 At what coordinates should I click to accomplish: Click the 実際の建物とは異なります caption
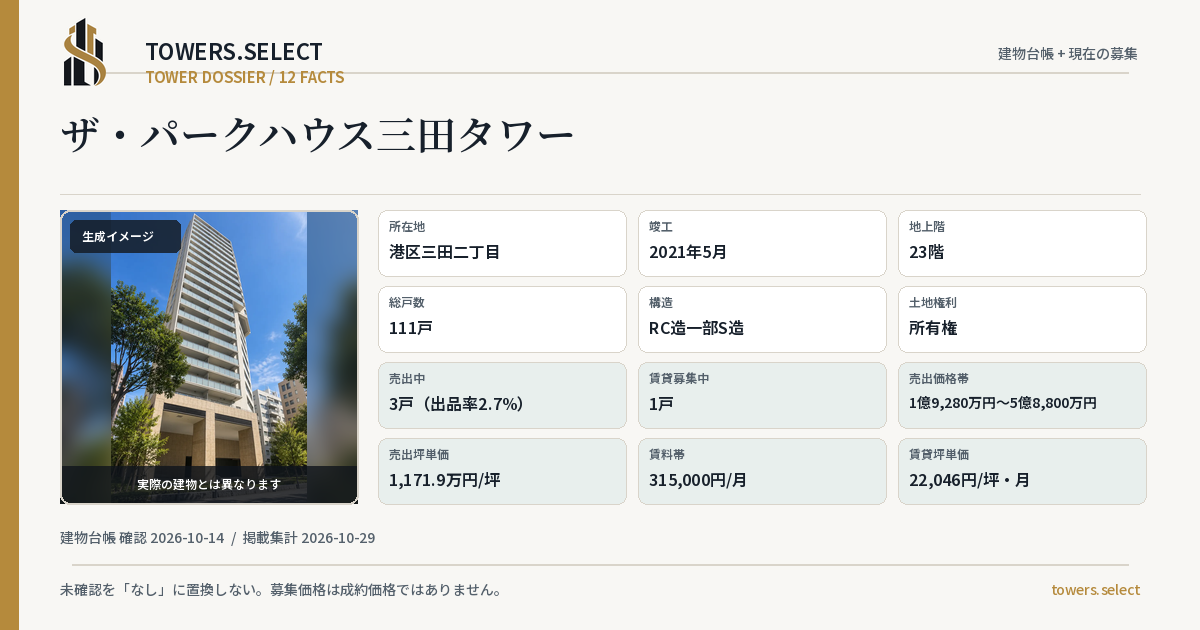(209, 484)
